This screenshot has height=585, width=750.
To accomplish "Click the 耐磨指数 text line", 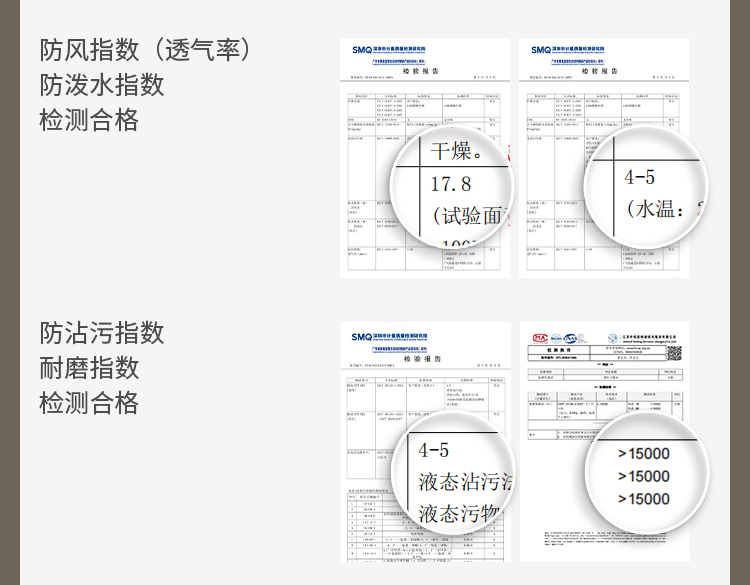I will coord(89,367).
